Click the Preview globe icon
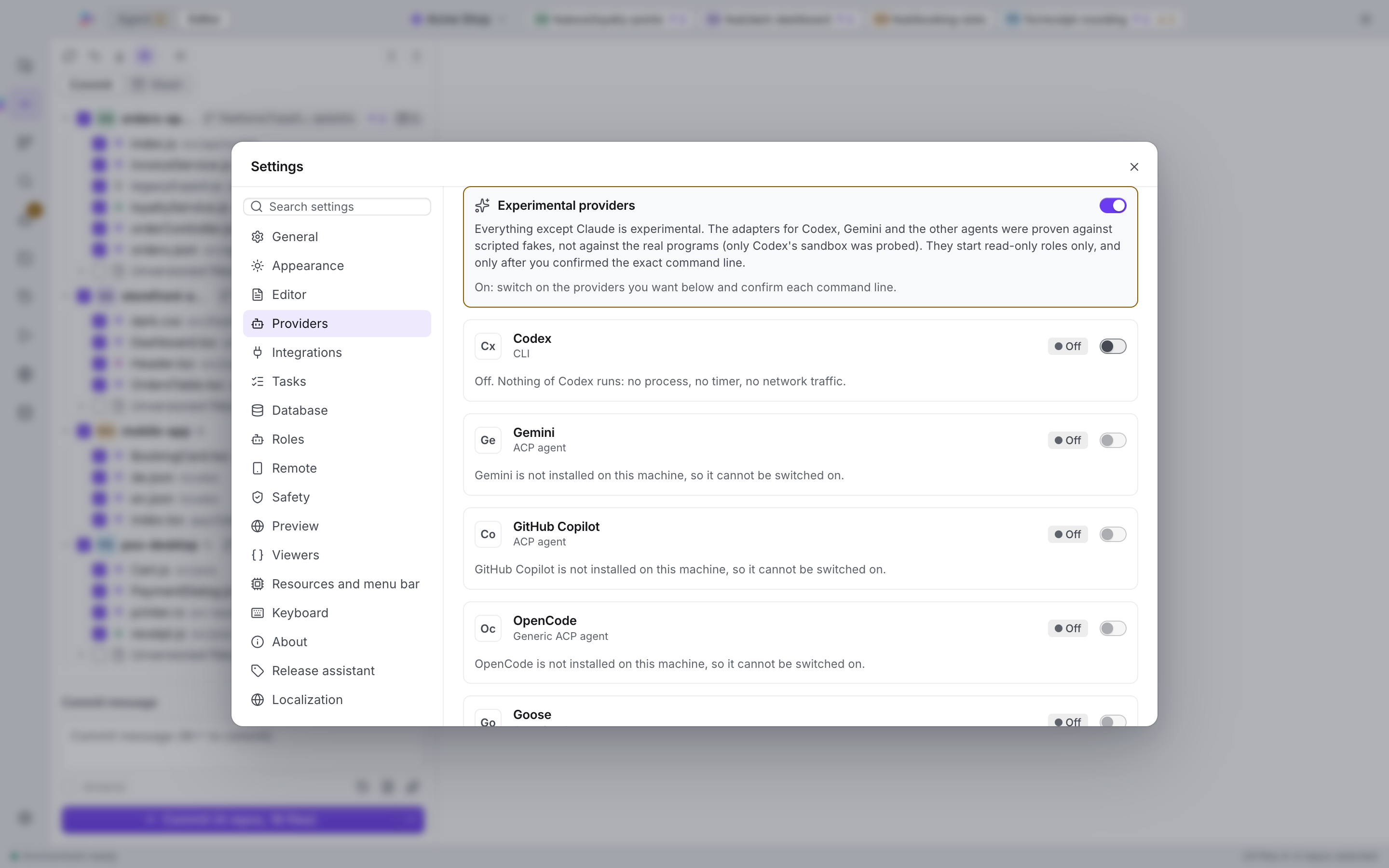1389x868 pixels. [258, 526]
